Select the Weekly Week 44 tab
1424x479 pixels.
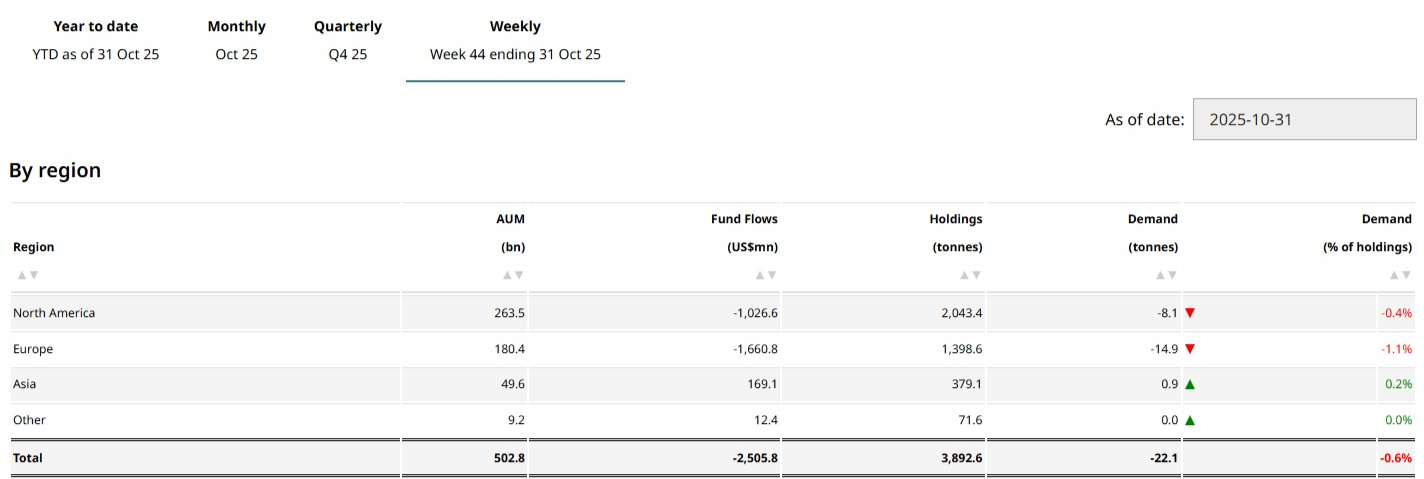[515, 40]
